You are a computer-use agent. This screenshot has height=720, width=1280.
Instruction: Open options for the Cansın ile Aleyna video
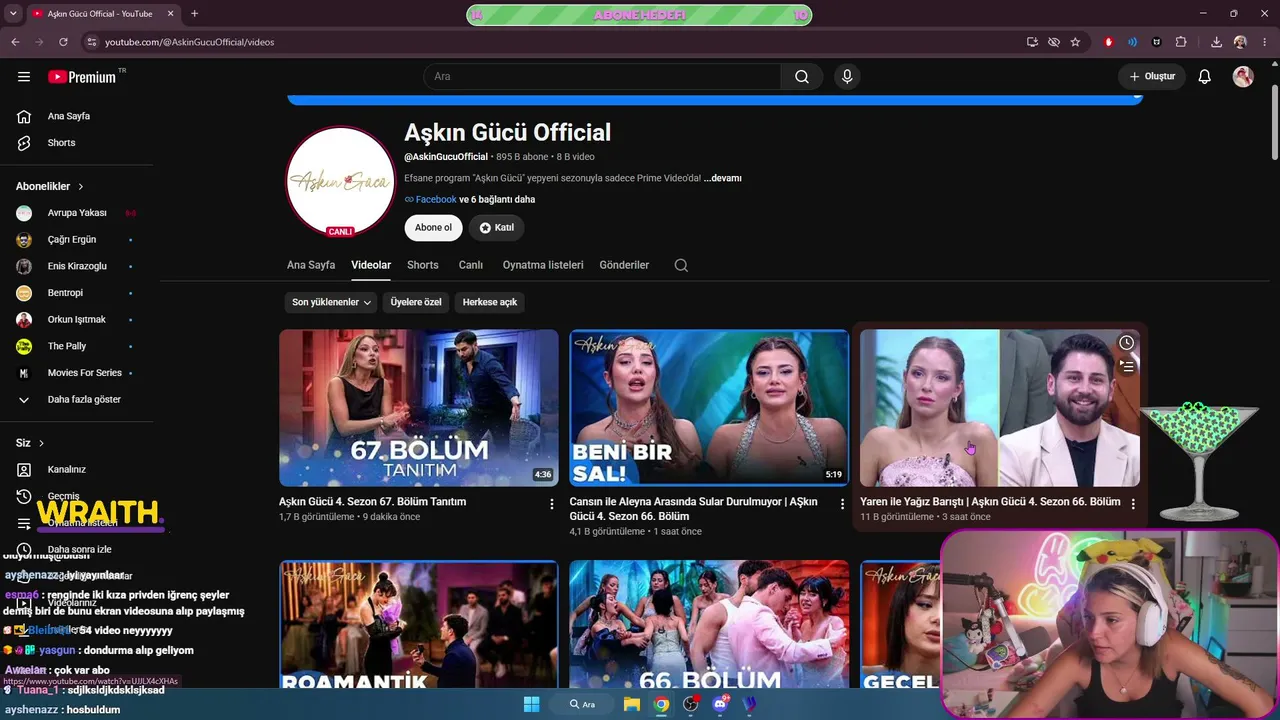click(x=842, y=504)
